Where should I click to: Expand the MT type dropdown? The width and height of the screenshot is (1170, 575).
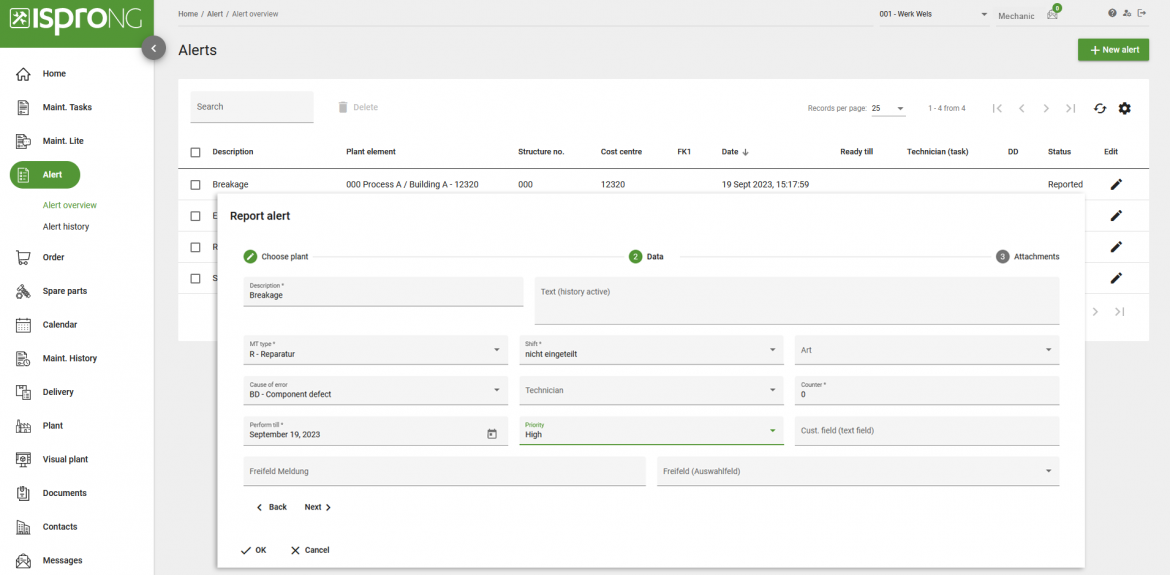click(x=497, y=350)
